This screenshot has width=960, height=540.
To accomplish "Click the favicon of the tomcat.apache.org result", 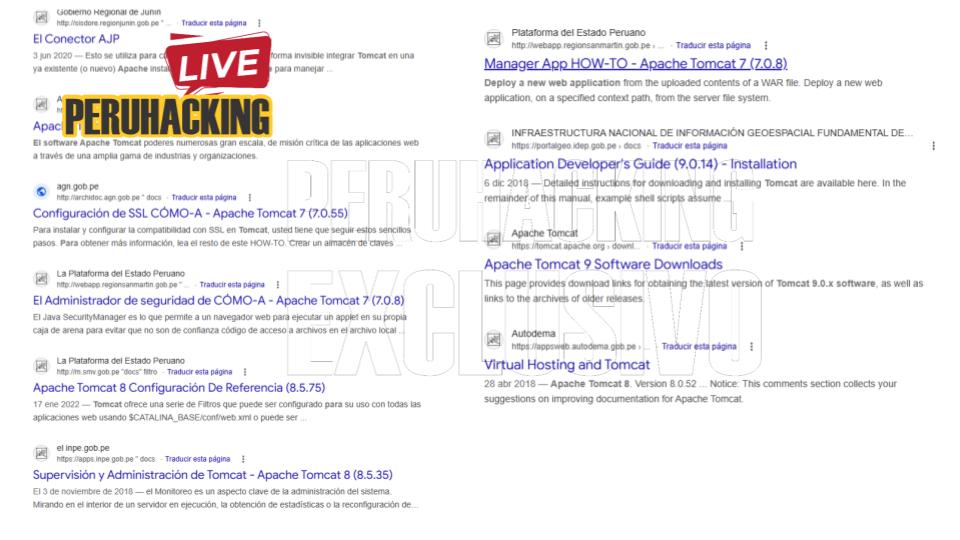I will point(493,239).
